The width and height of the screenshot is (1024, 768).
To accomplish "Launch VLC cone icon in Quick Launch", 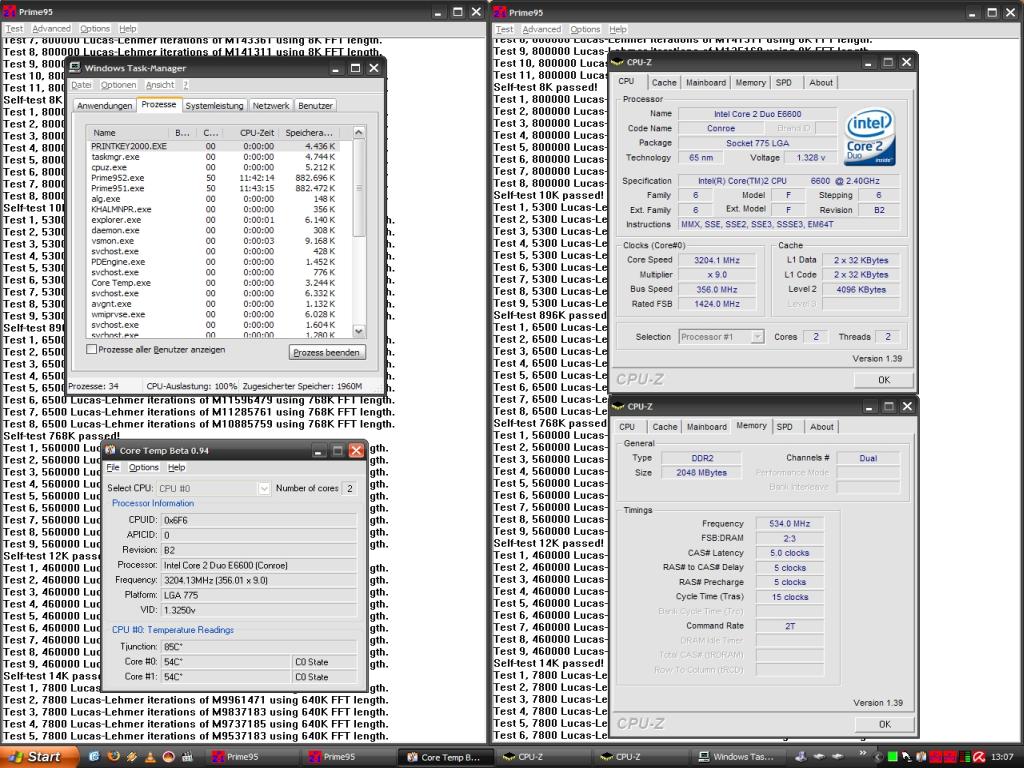I will (150, 756).
